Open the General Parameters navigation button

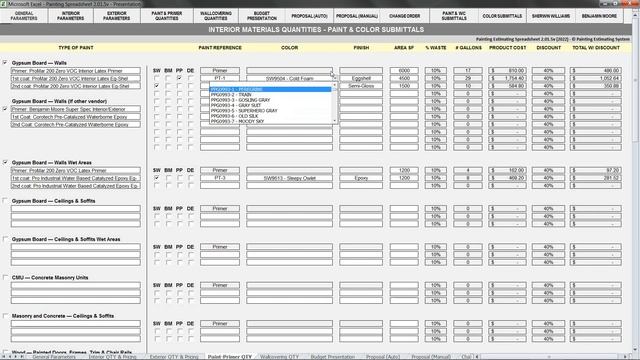(24, 16)
